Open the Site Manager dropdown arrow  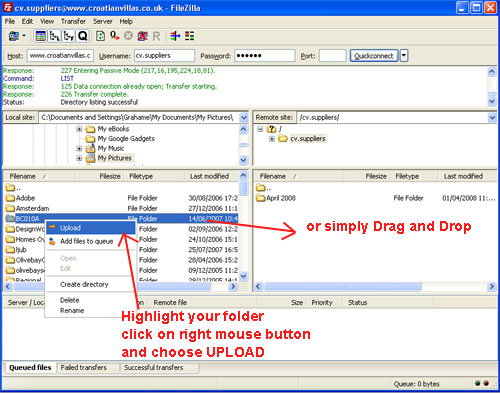coord(24,36)
